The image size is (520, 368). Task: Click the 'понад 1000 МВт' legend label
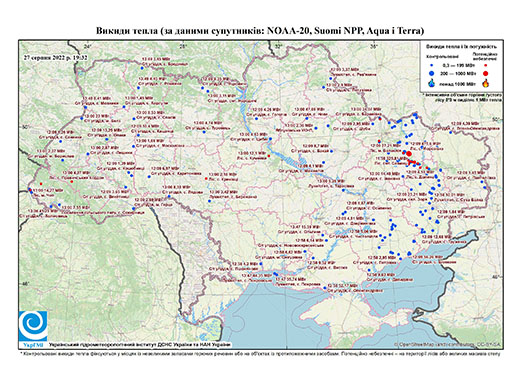point(458,83)
